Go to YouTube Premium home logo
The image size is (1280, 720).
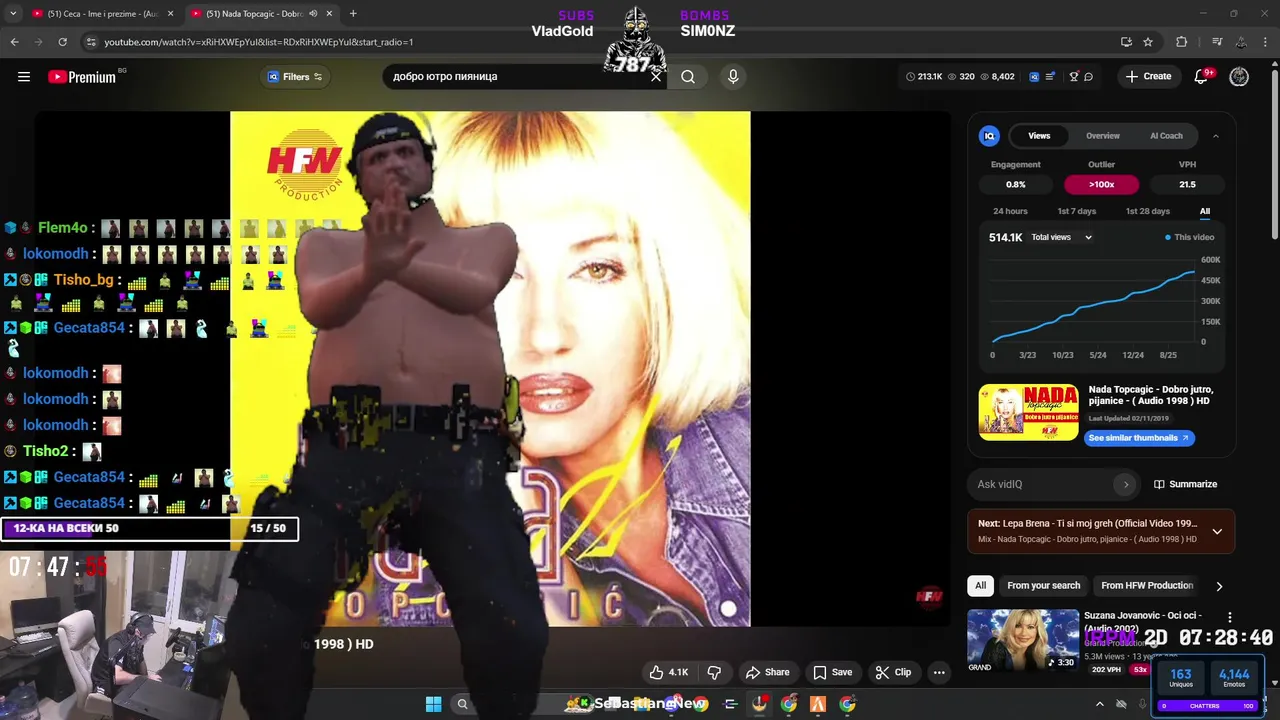coord(82,77)
